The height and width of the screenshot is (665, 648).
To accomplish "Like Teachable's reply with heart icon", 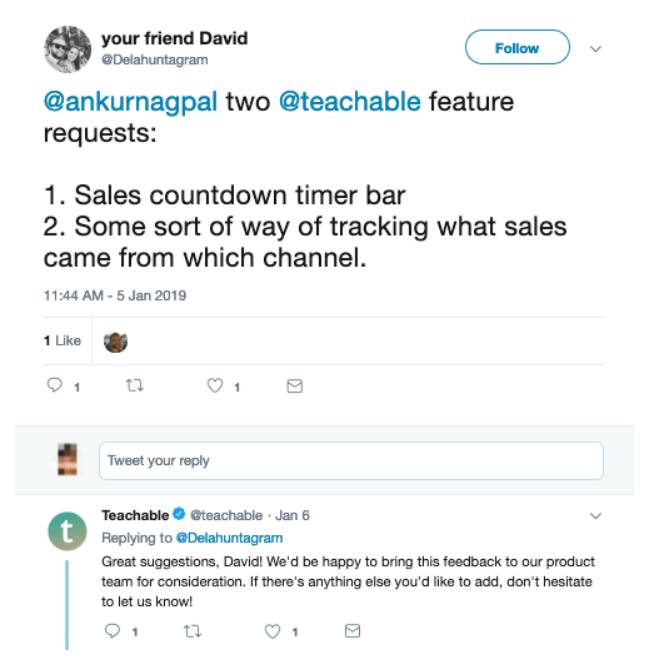I will click(272, 631).
